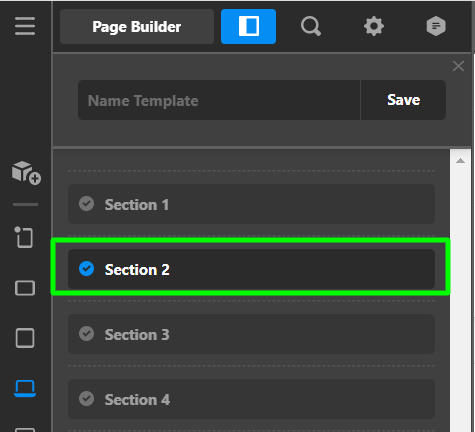Check the Section 1 checkmark
The image size is (475, 432).
(x=87, y=204)
